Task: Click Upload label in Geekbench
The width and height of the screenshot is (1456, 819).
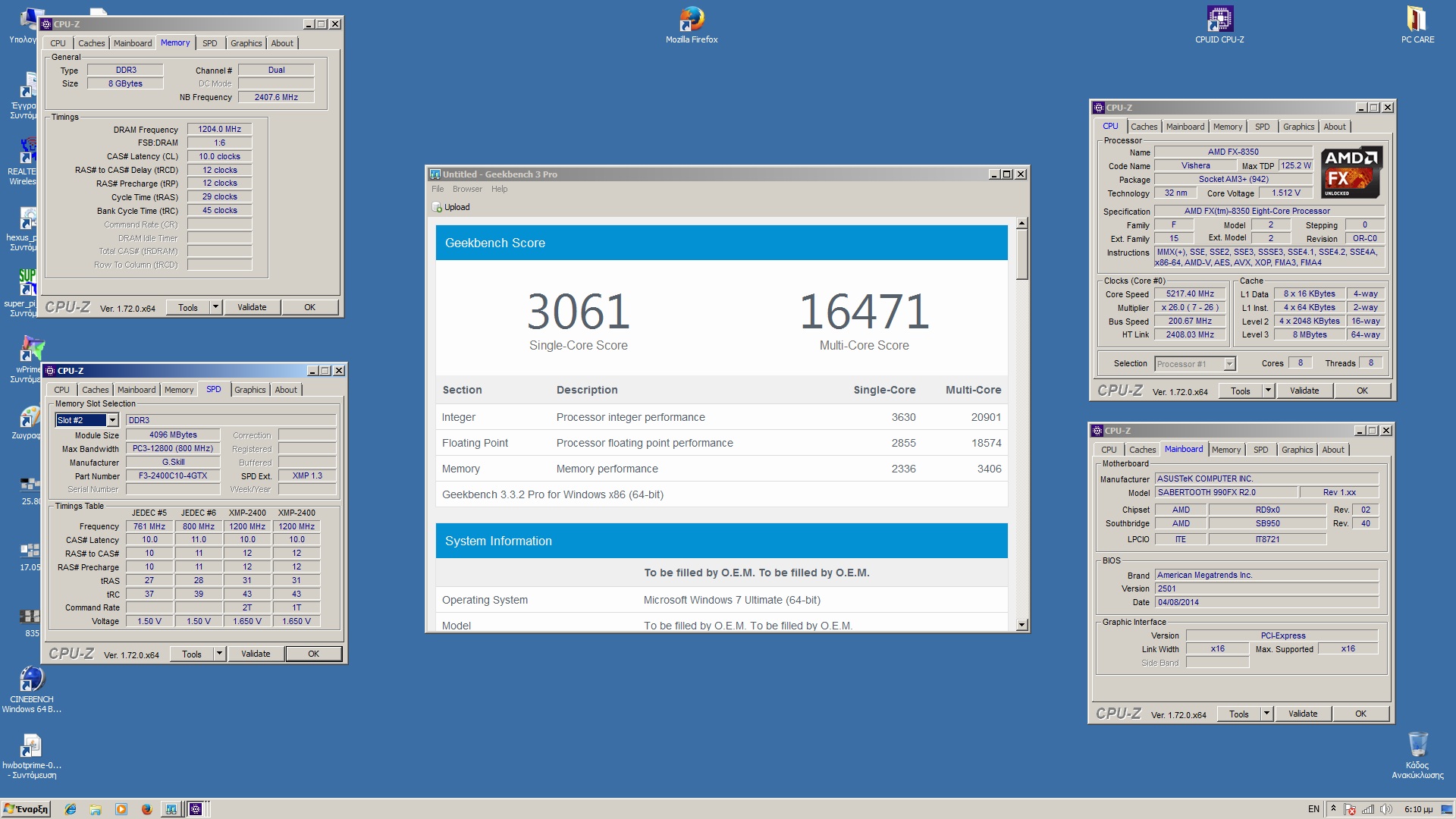Action: coord(457,207)
